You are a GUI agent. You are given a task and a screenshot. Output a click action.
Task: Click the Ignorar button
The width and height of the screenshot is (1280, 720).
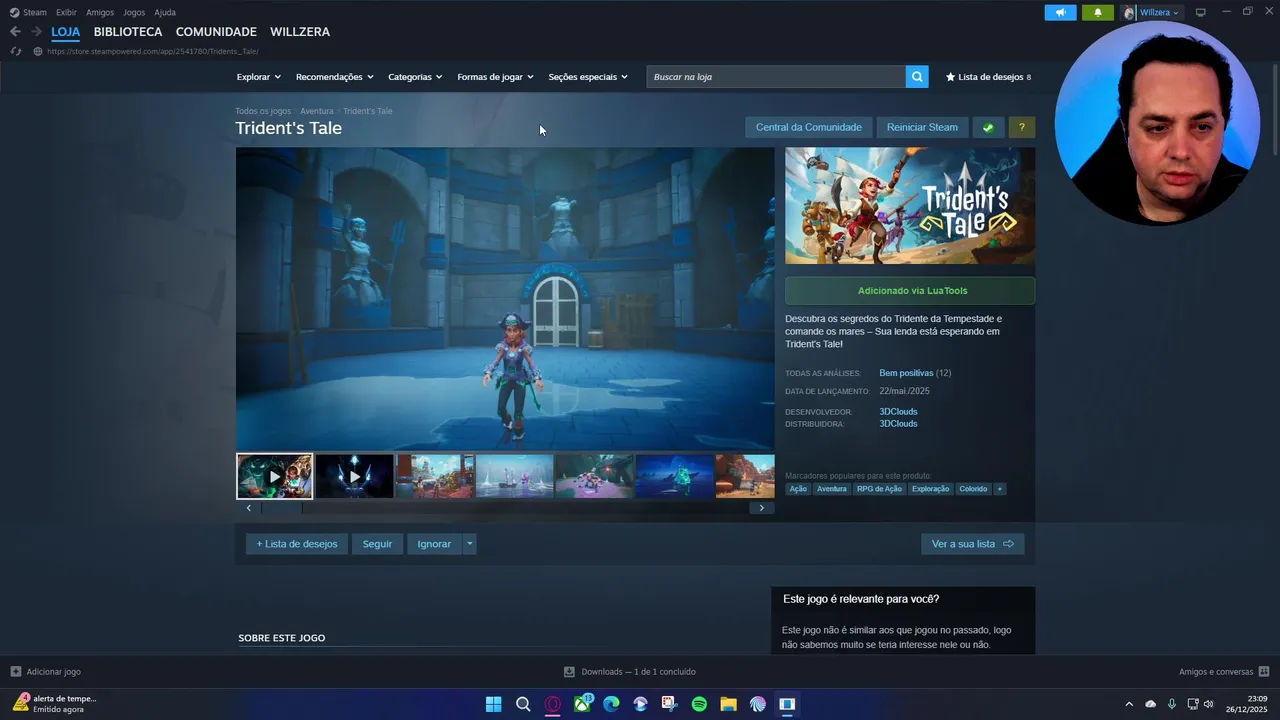[x=434, y=544]
